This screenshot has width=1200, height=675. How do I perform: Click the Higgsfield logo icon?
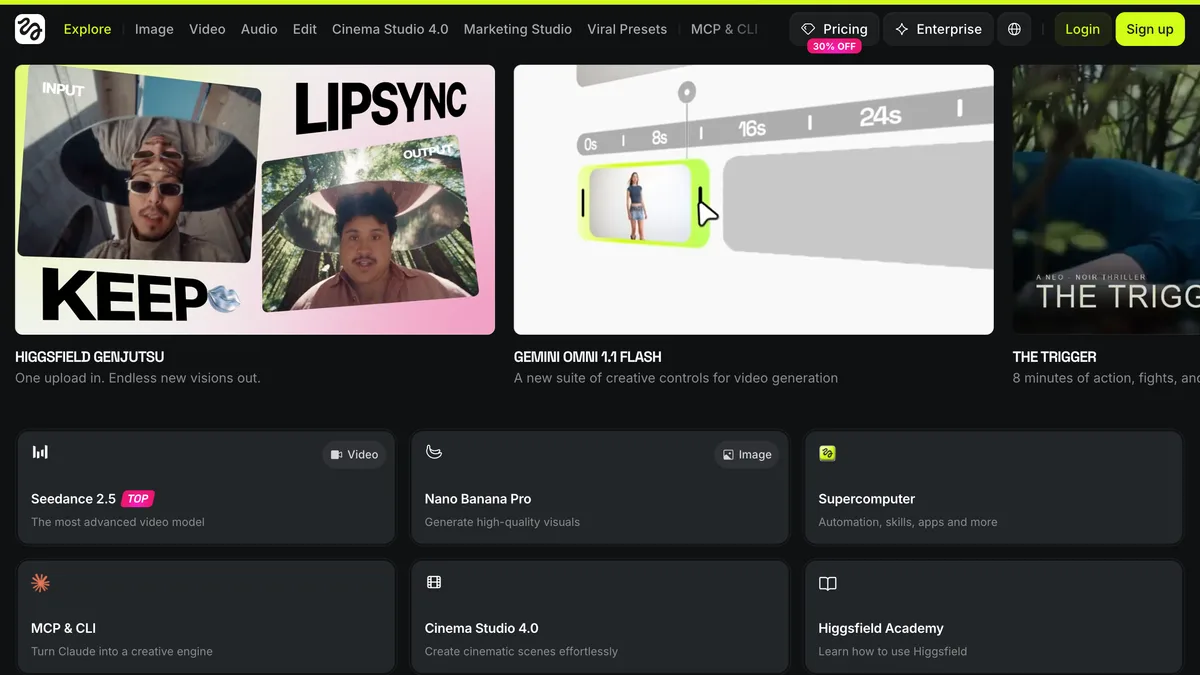coord(30,29)
